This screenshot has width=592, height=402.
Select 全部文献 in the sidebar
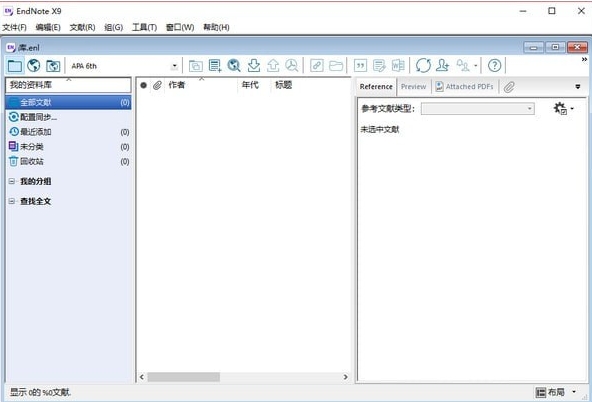68,102
